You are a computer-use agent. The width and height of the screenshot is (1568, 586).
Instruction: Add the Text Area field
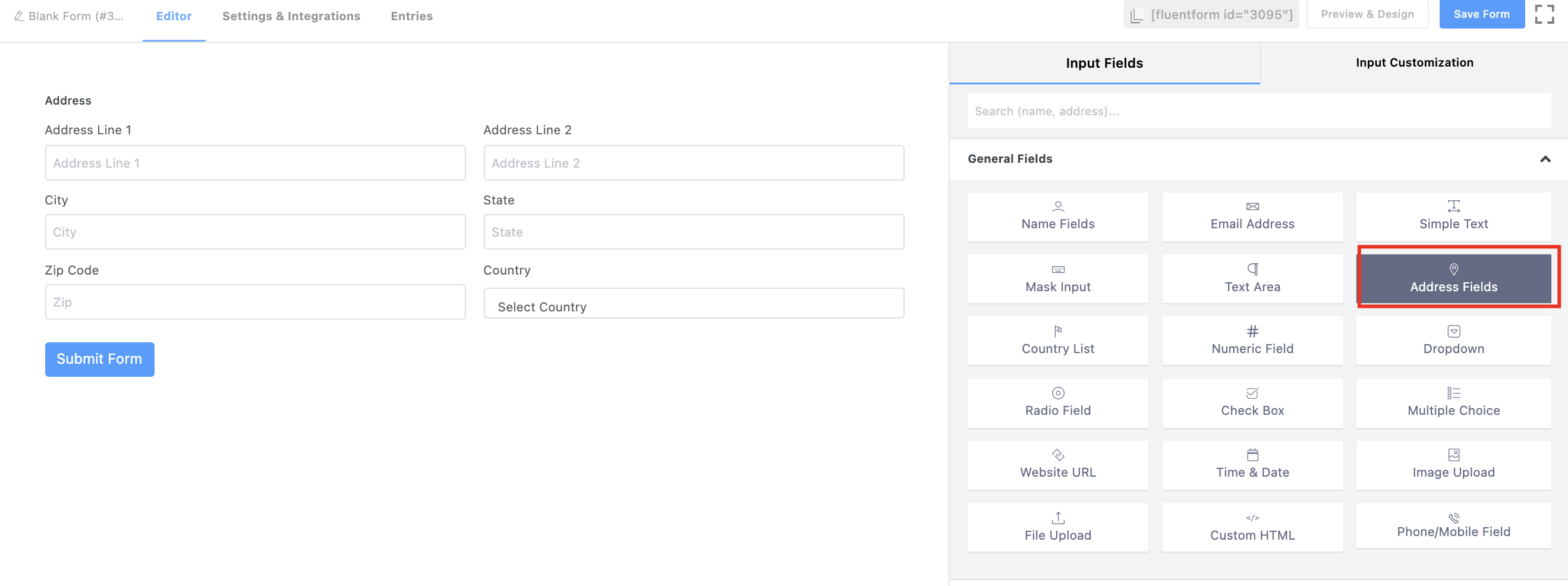tap(1252, 279)
